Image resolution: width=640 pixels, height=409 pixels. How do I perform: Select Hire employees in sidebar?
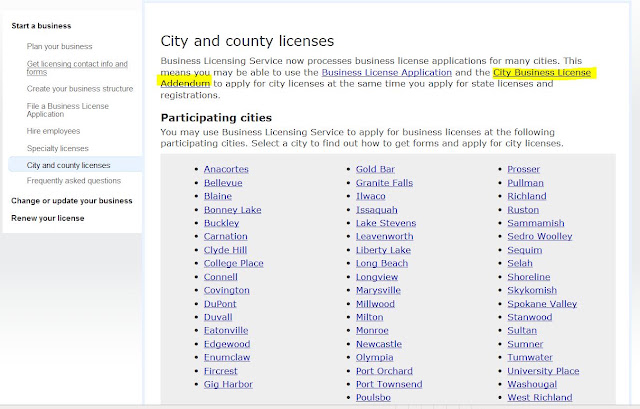tap(53, 131)
